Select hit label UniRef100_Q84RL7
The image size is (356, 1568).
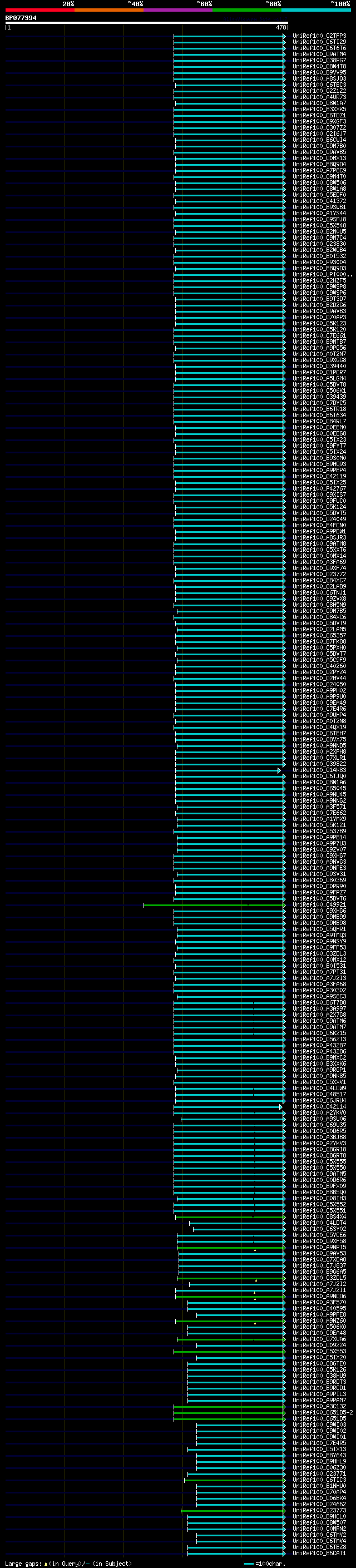pyautogui.click(x=319, y=421)
